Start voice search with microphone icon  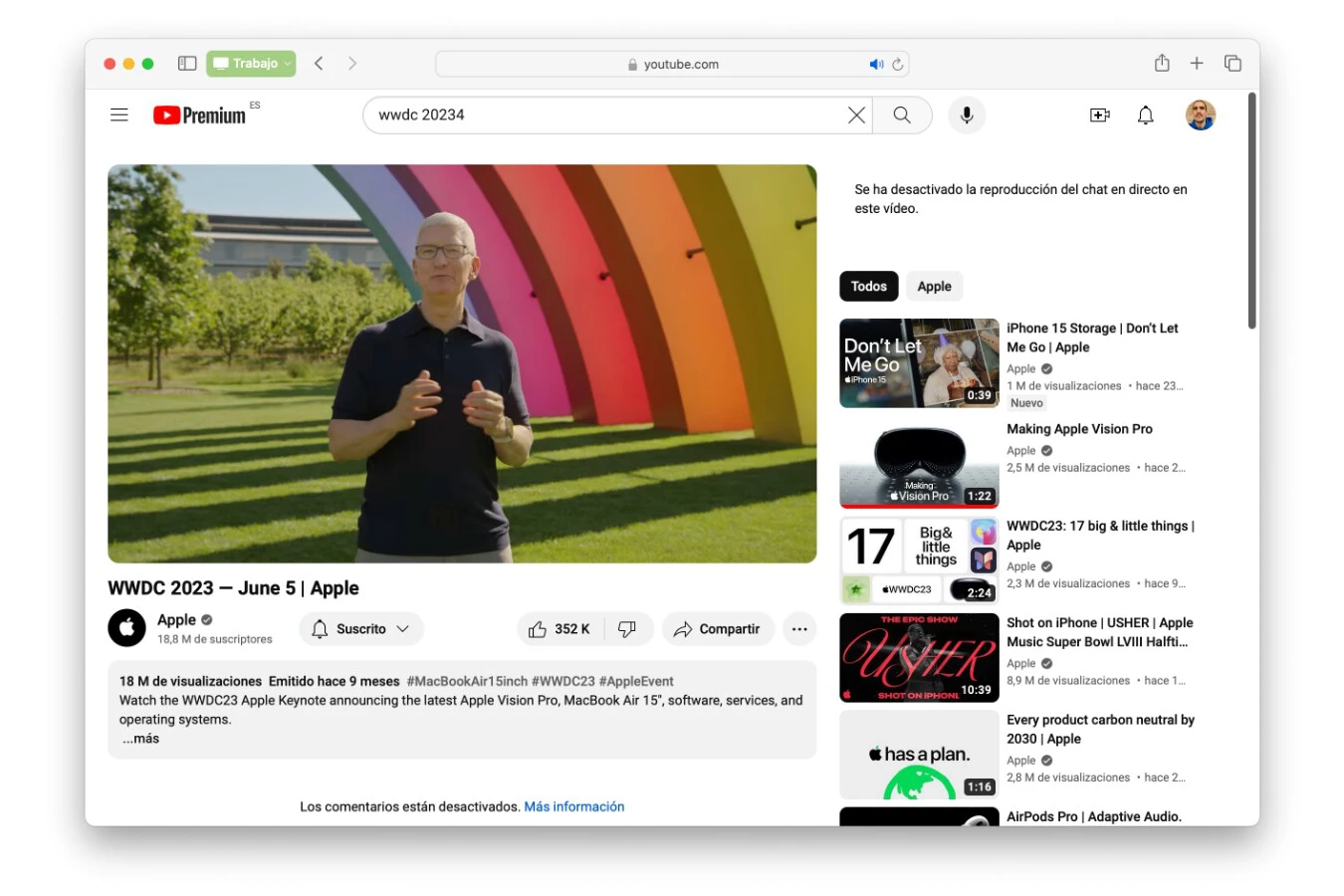(967, 115)
